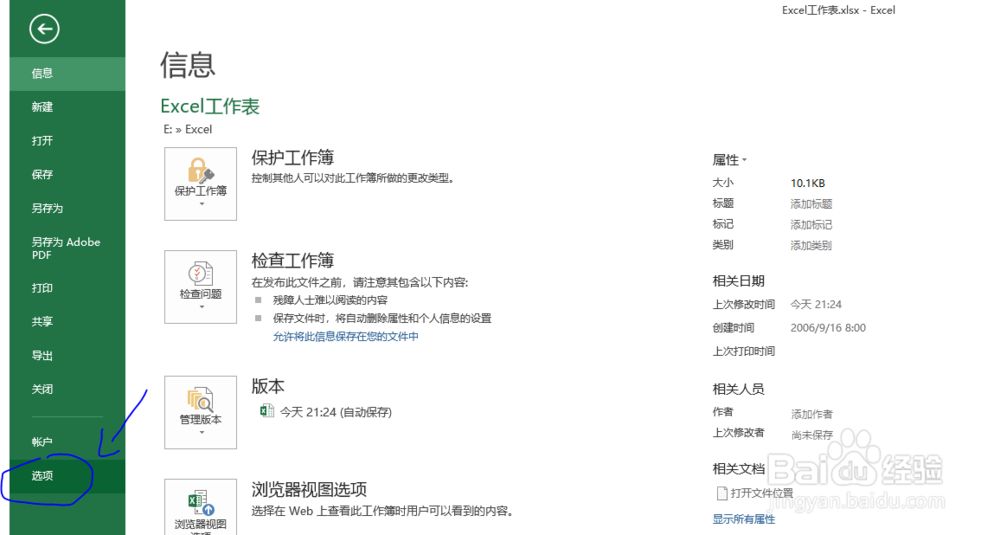Click the 10.1KB size value
The width and height of the screenshot is (1000, 535).
click(808, 183)
